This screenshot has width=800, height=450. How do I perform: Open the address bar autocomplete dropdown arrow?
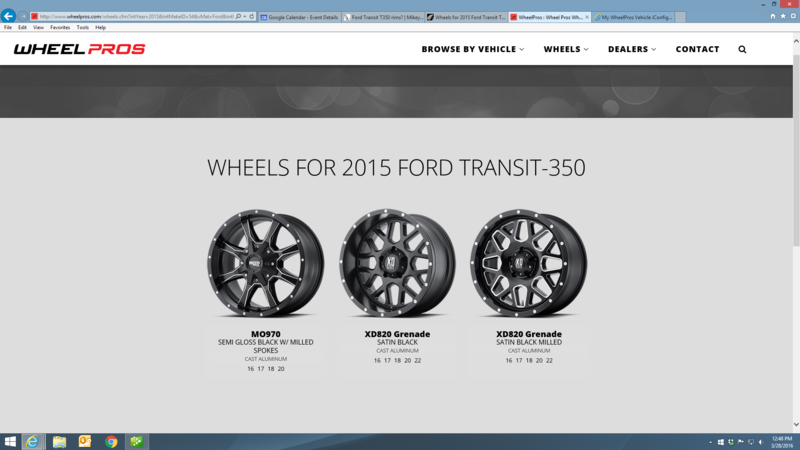(x=245, y=17)
